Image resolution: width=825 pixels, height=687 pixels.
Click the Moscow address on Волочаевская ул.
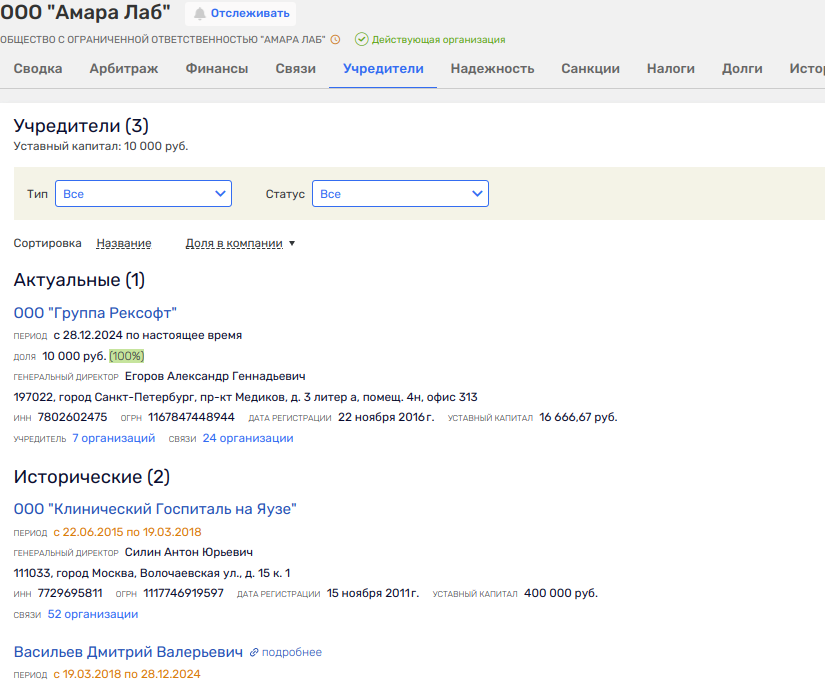(x=152, y=573)
